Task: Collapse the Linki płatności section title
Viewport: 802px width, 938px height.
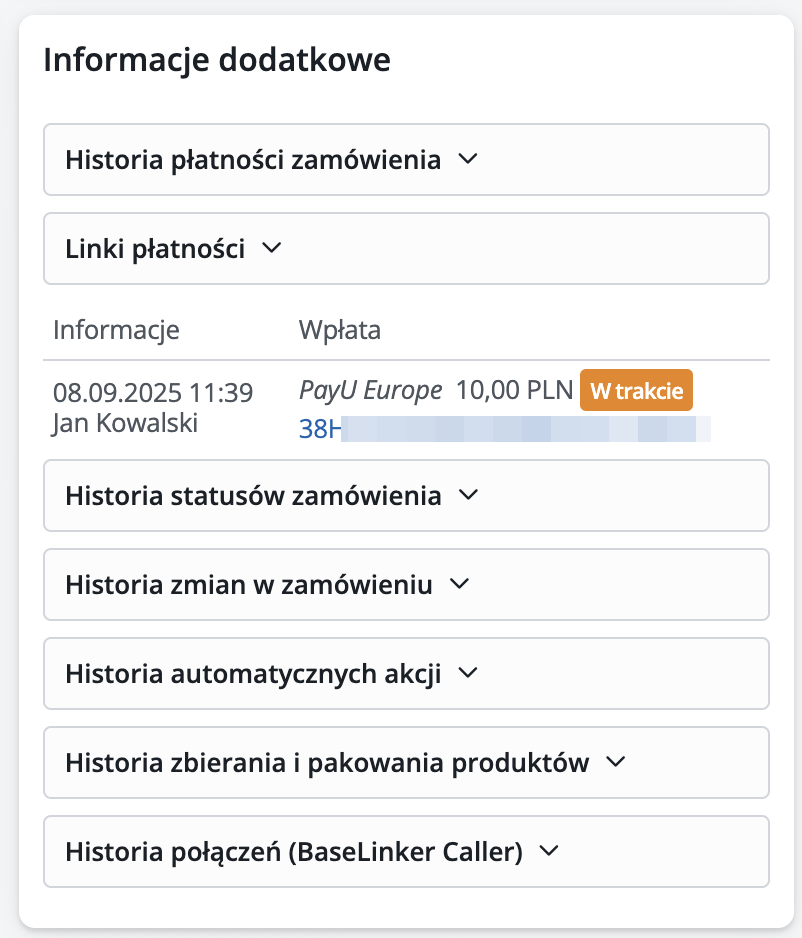Action: point(155,249)
